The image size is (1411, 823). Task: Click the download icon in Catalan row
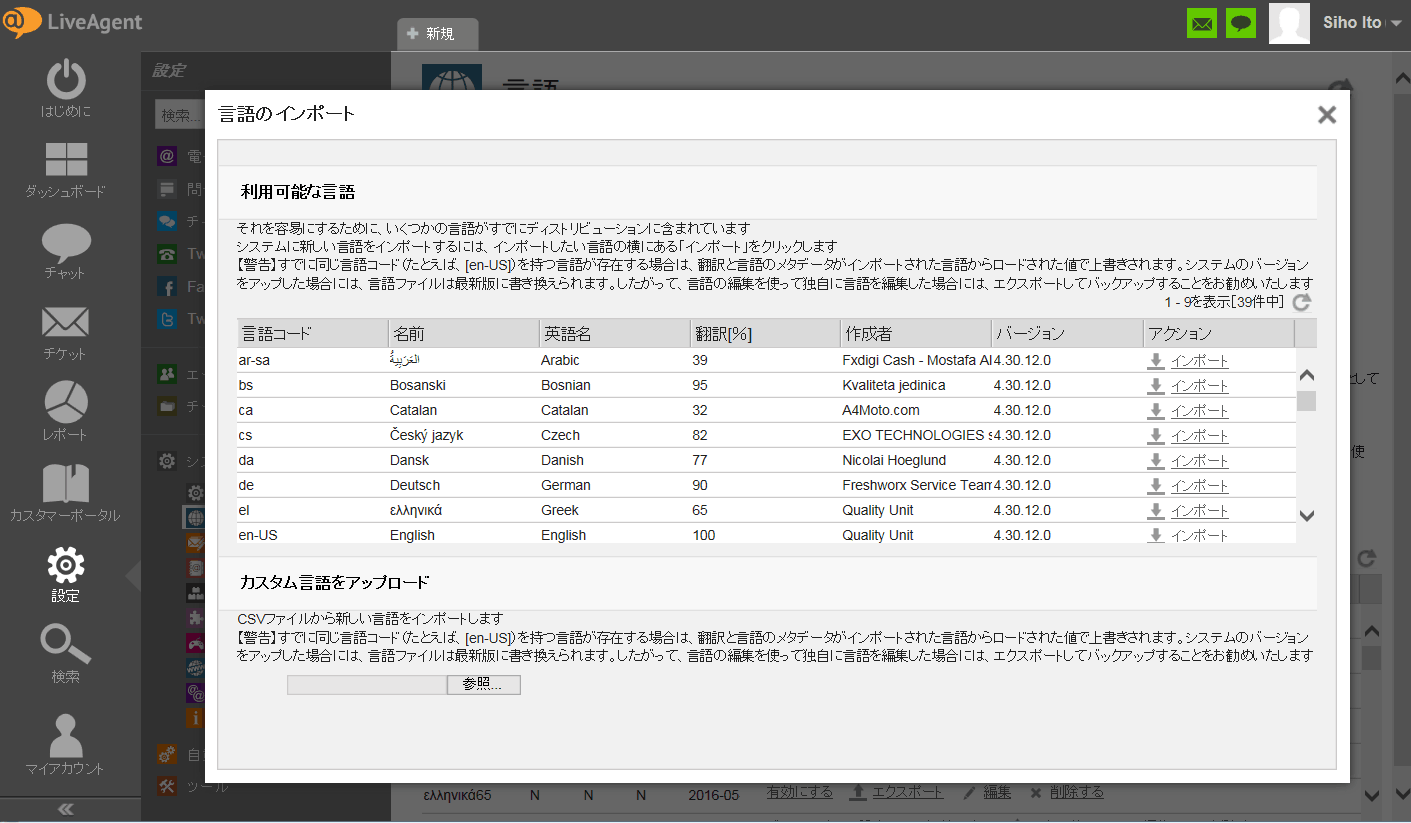point(1156,411)
